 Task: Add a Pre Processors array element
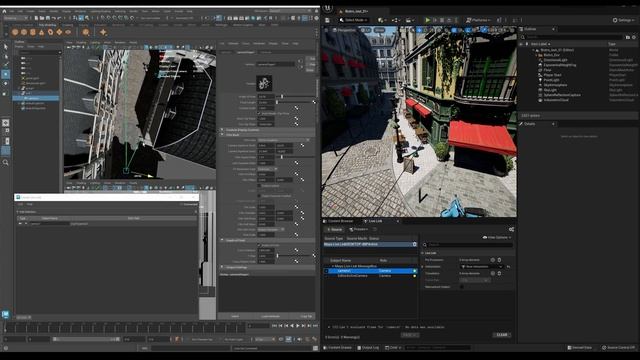pos(493,260)
